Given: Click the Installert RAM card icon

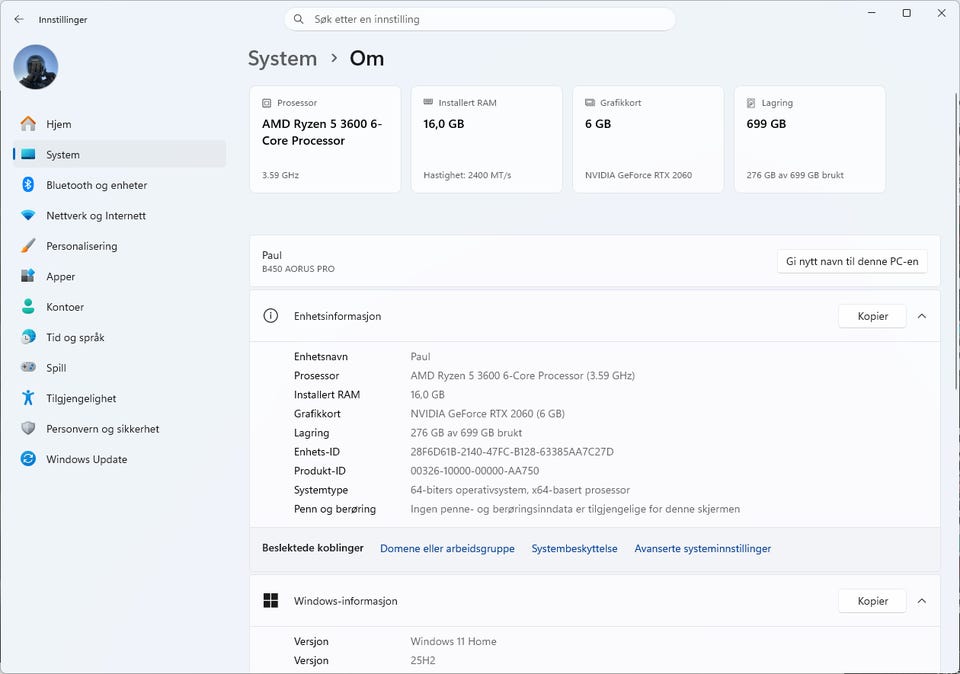Looking at the screenshot, I should point(428,102).
